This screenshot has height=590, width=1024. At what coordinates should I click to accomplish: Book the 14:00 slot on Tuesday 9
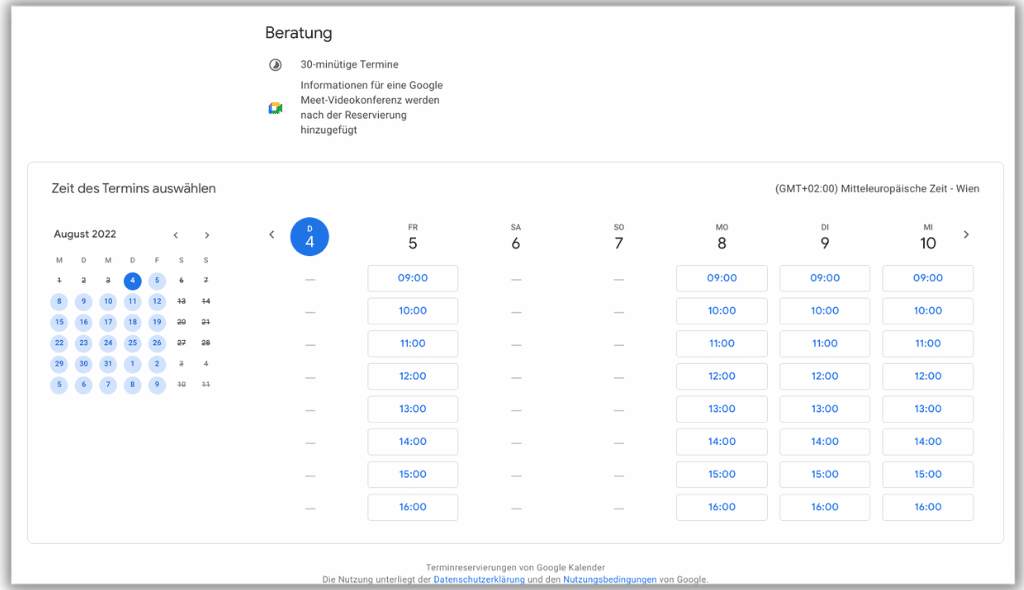click(824, 441)
